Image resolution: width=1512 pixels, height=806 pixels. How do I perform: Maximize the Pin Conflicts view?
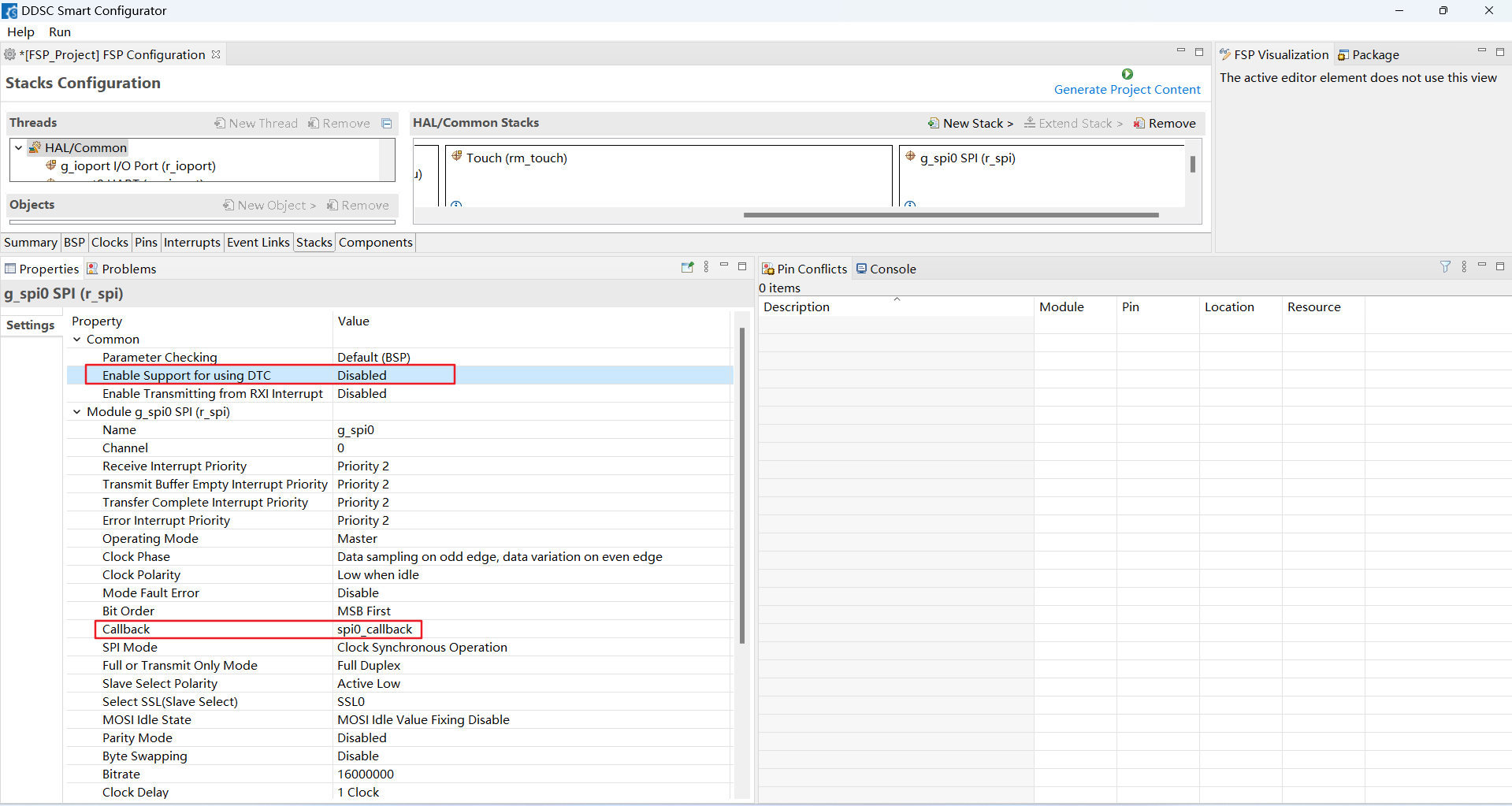(x=1500, y=266)
